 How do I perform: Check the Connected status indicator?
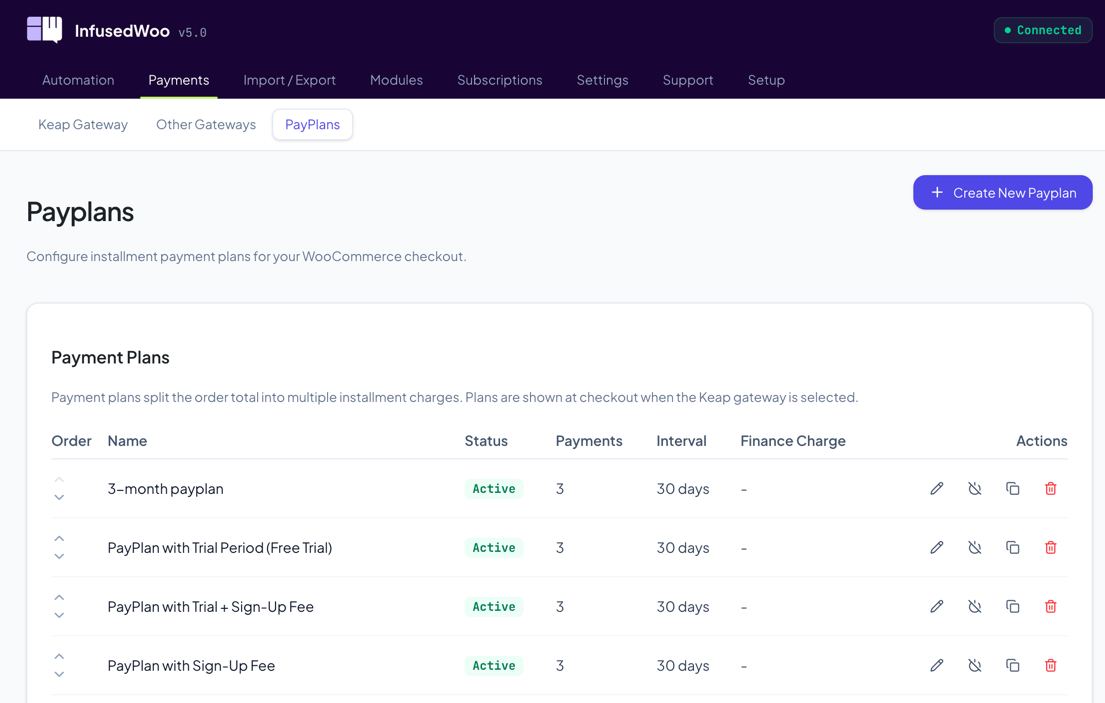pyautogui.click(x=1043, y=30)
